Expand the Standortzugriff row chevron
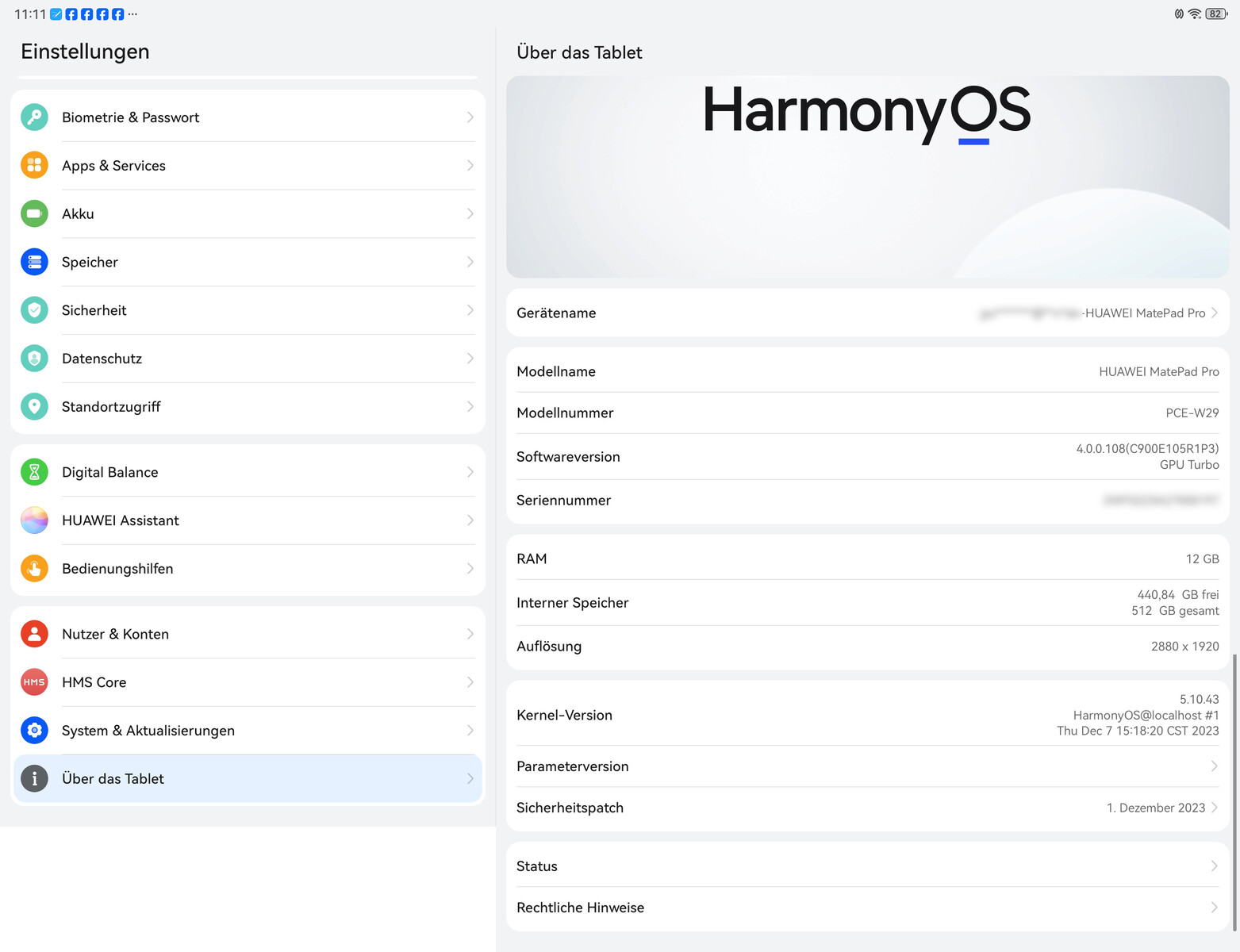Viewport: 1240px width, 952px height. pyautogui.click(x=470, y=407)
